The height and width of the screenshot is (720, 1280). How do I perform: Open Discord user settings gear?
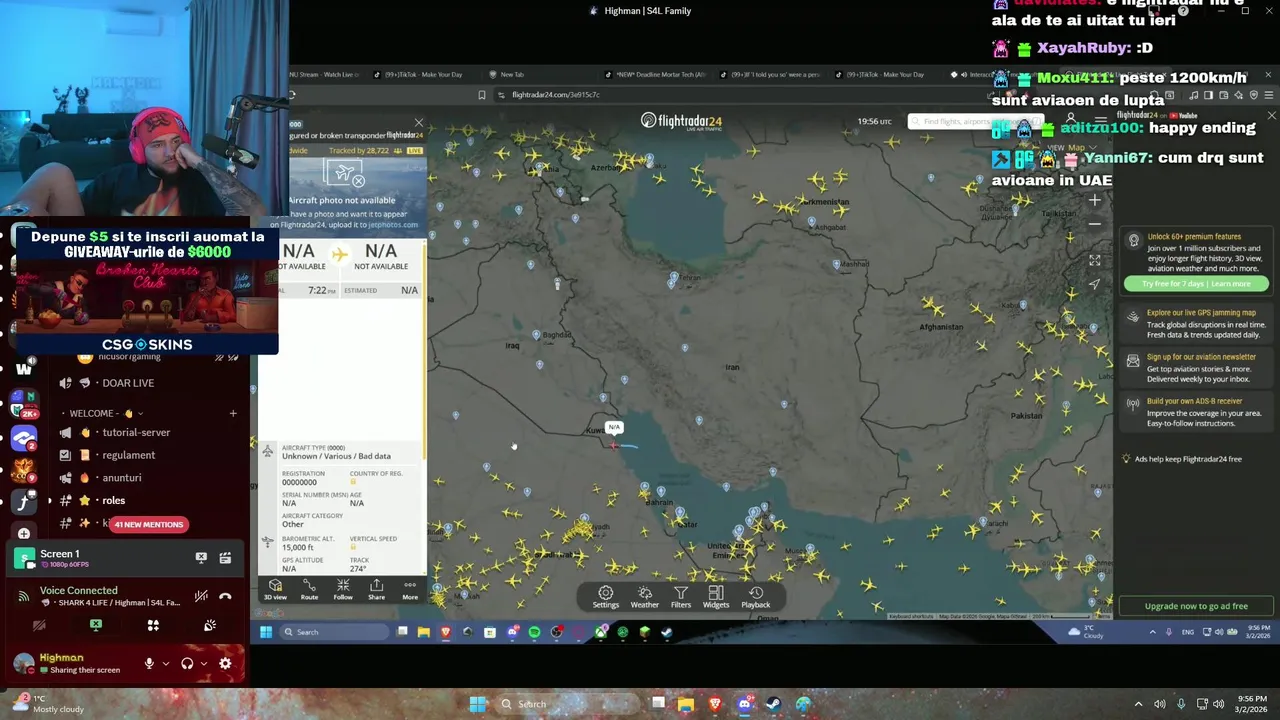click(x=225, y=663)
